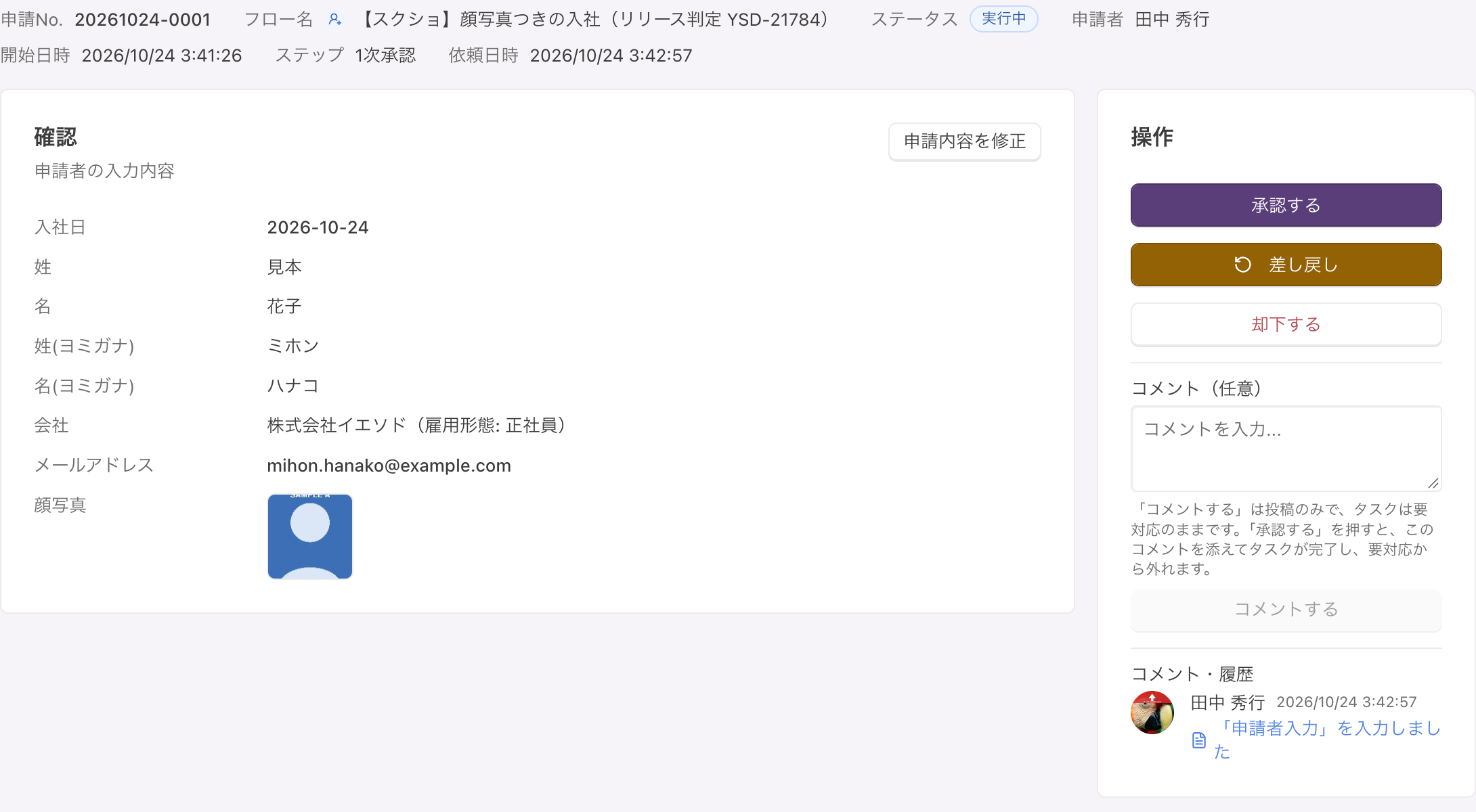Click the 操作 panel heading

[x=1152, y=137]
